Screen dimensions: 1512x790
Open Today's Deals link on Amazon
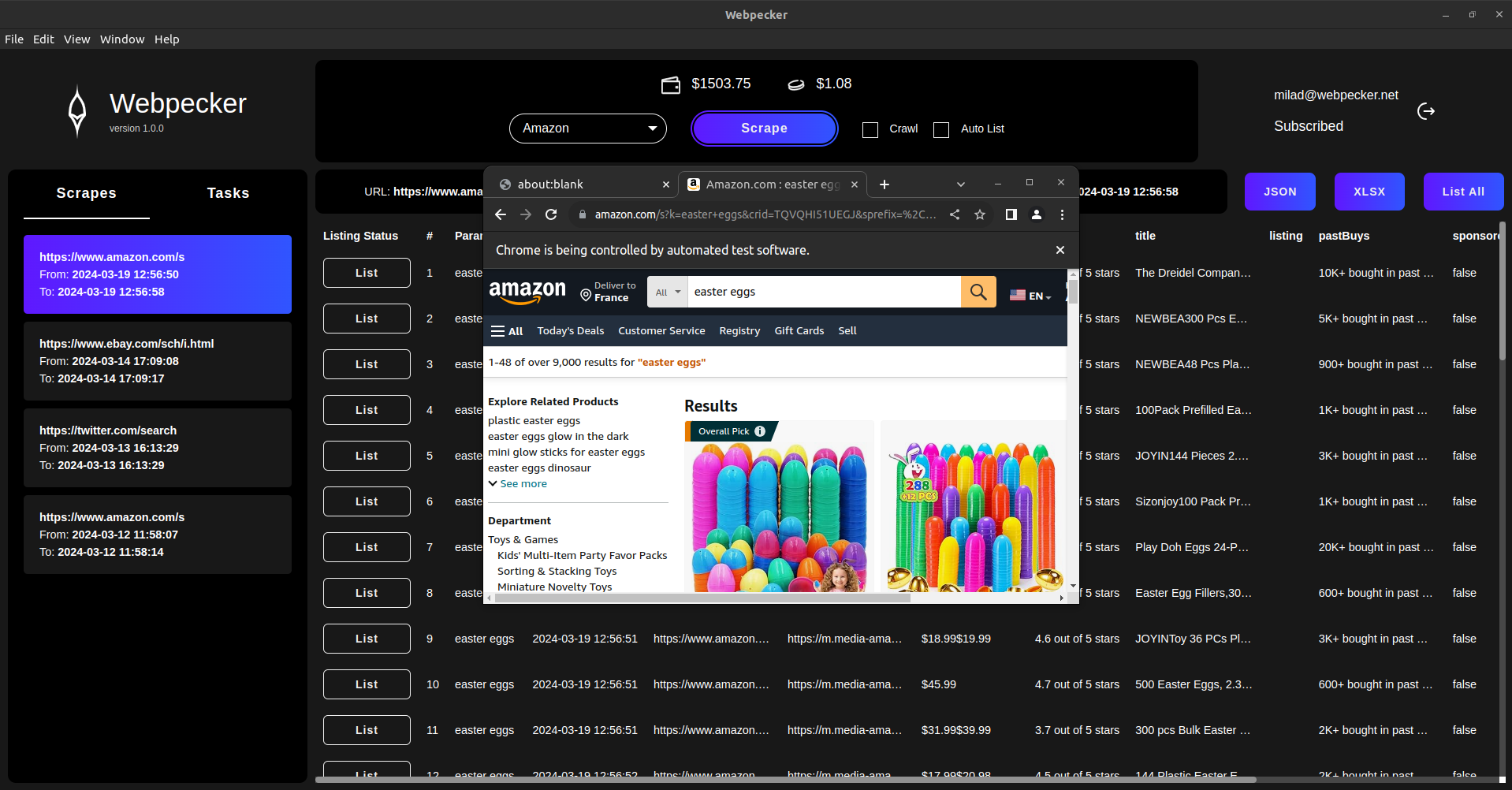(571, 331)
